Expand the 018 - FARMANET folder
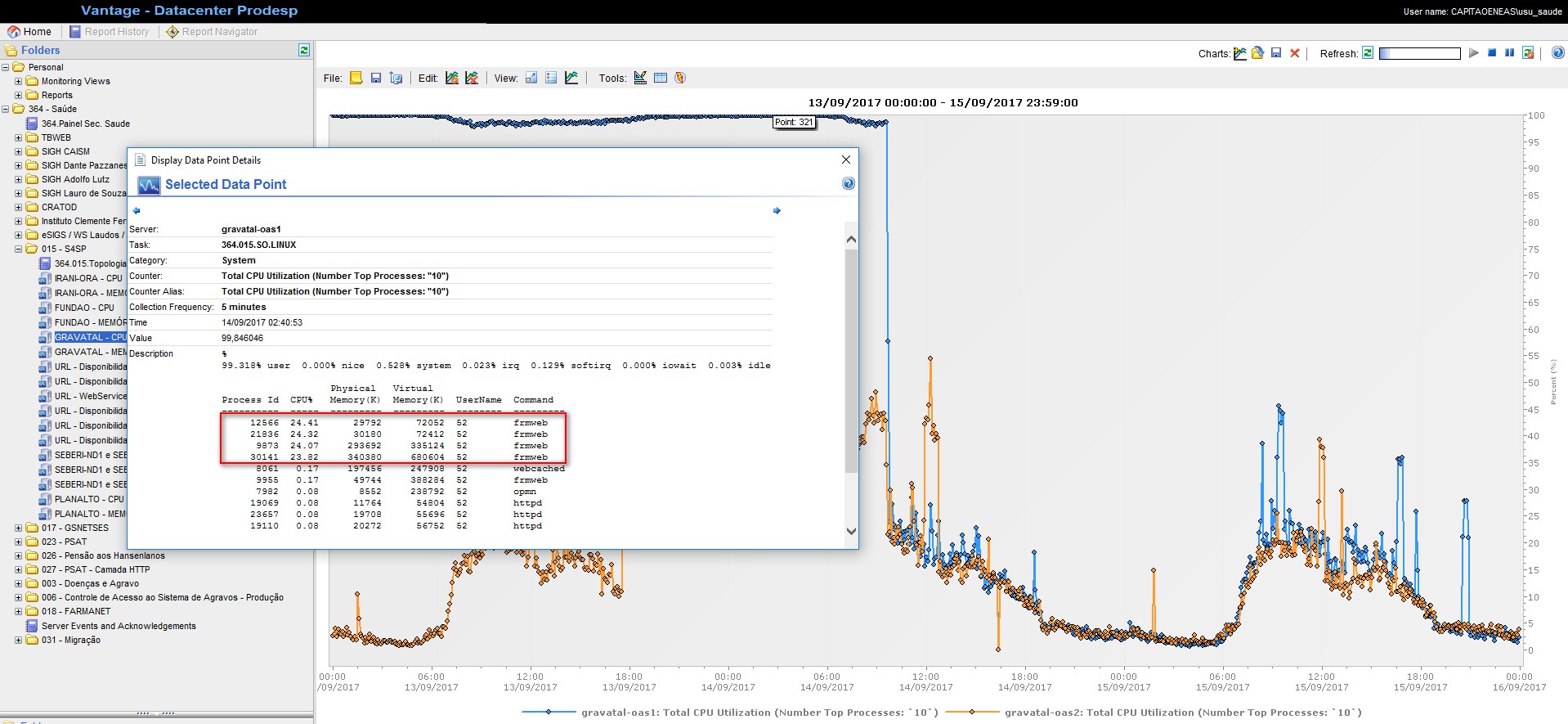This screenshot has height=724, width=1568. (19, 611)
